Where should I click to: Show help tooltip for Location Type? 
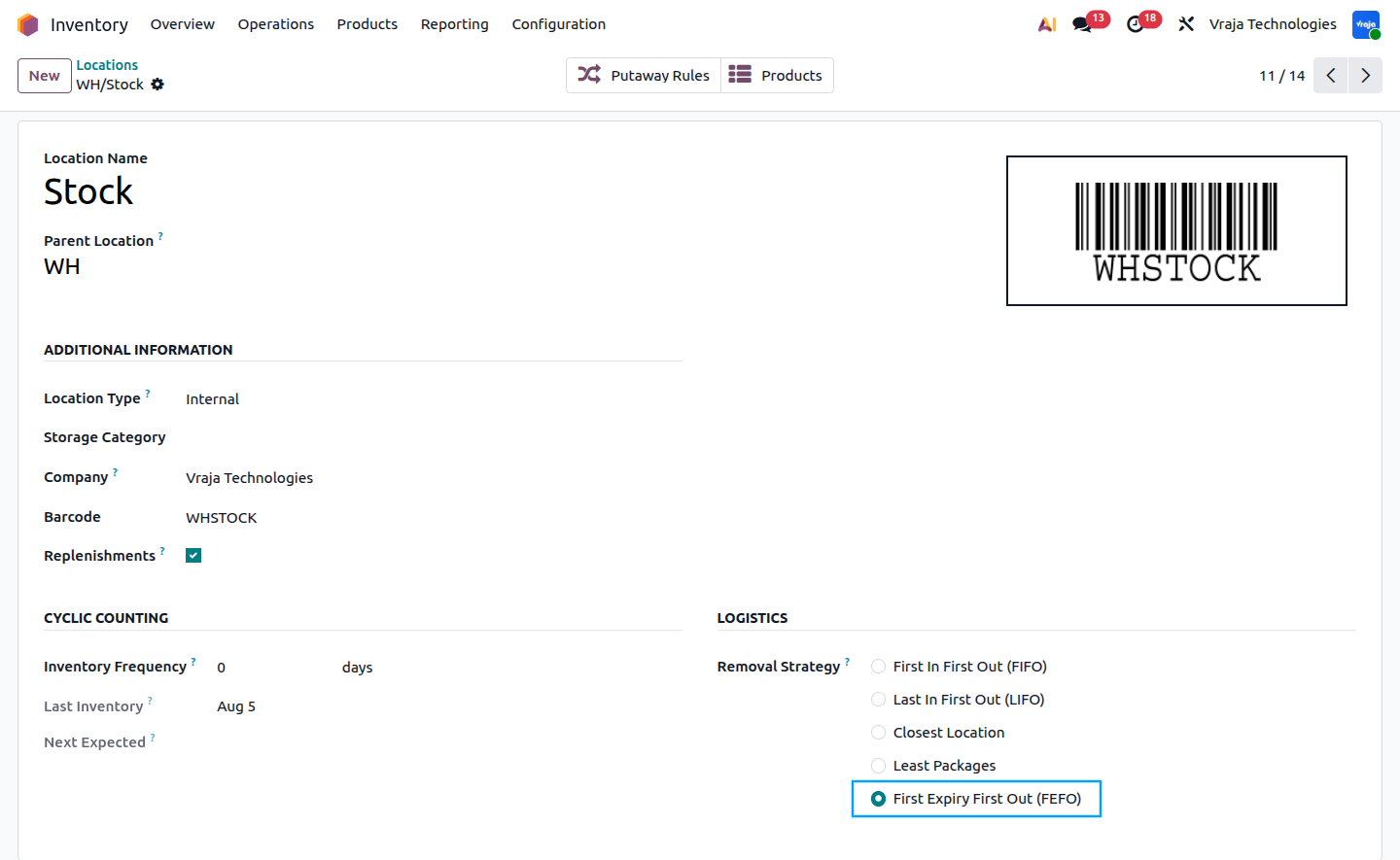(148, 394)
